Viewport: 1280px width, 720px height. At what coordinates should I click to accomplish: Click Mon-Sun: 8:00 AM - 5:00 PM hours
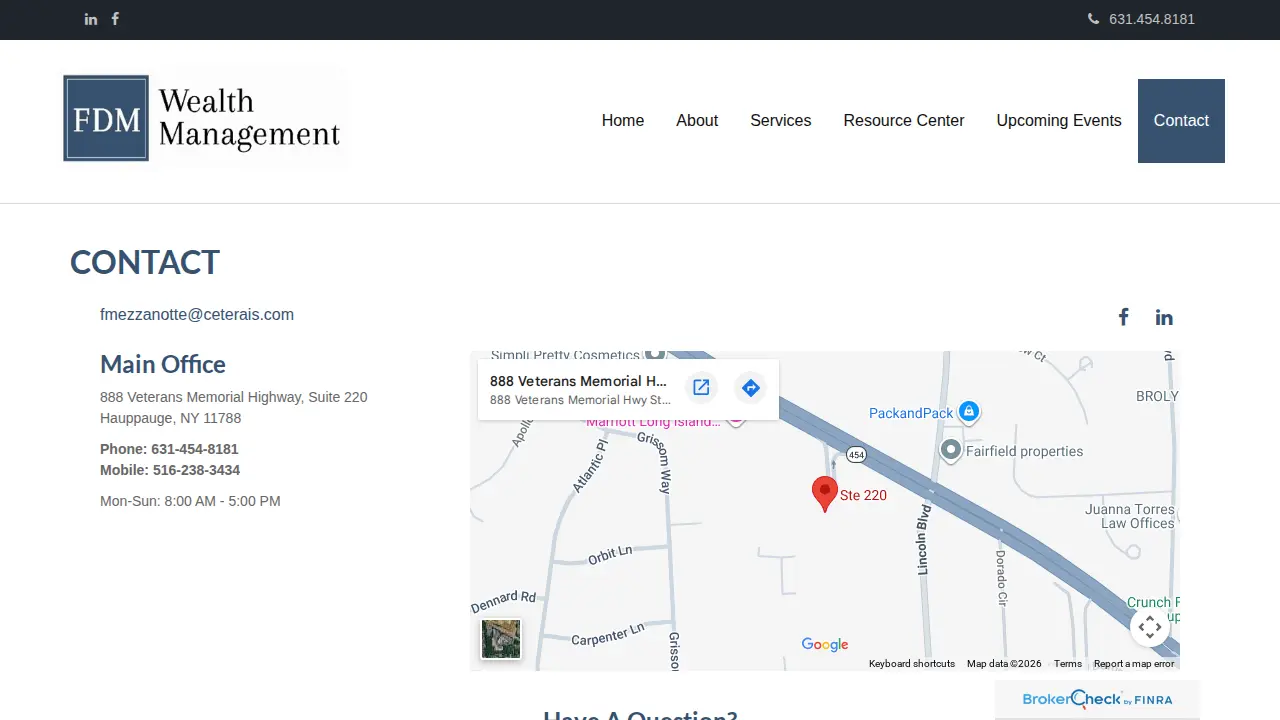(190, 501)
